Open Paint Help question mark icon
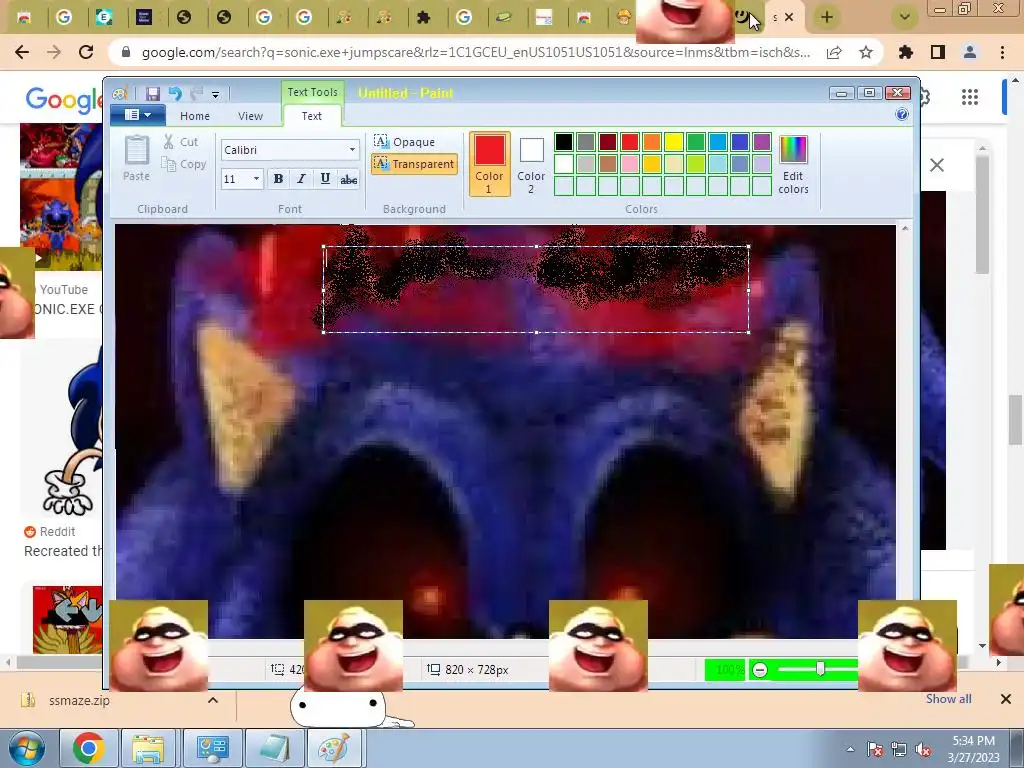 coord(902,114)
